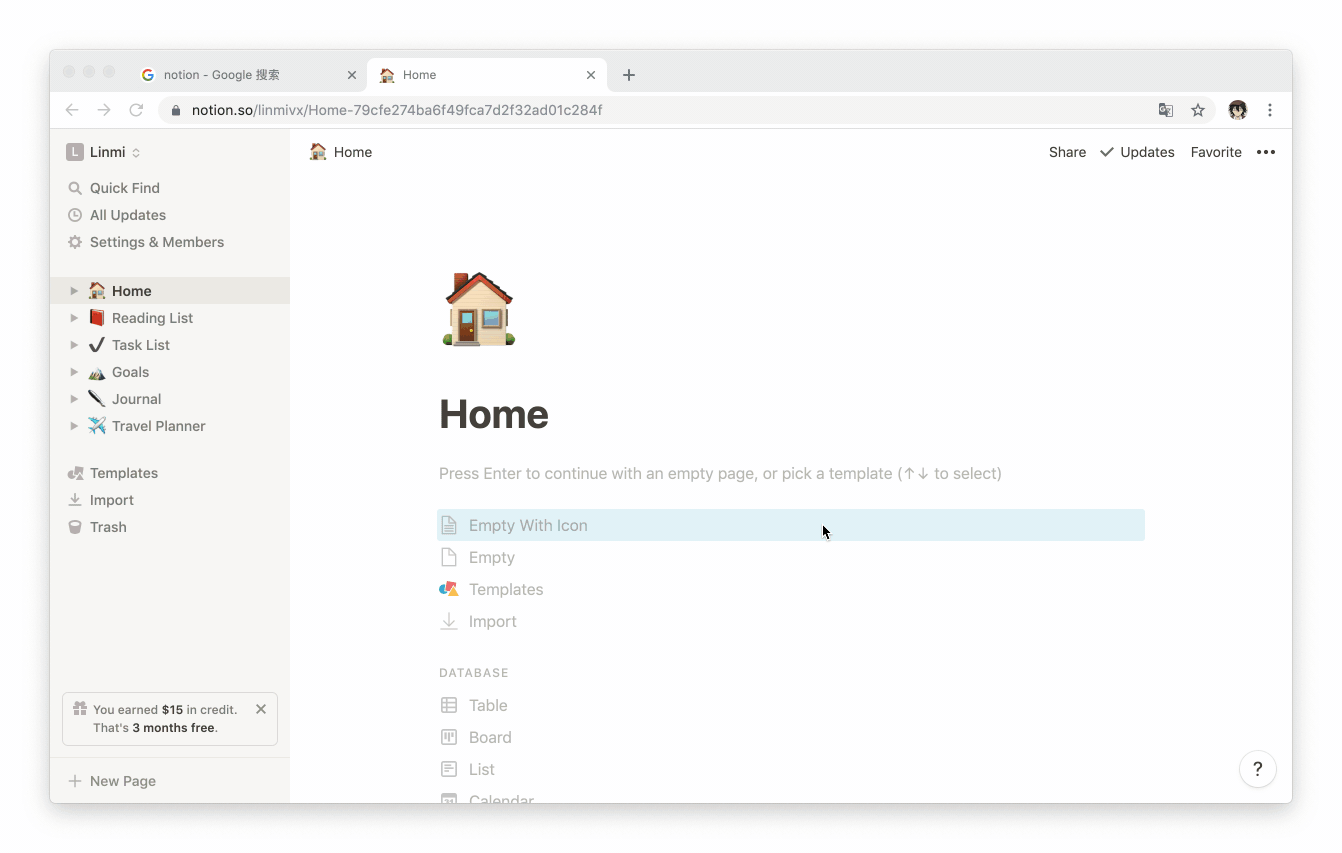Expand the Journal page toggle

coord(74,399)
